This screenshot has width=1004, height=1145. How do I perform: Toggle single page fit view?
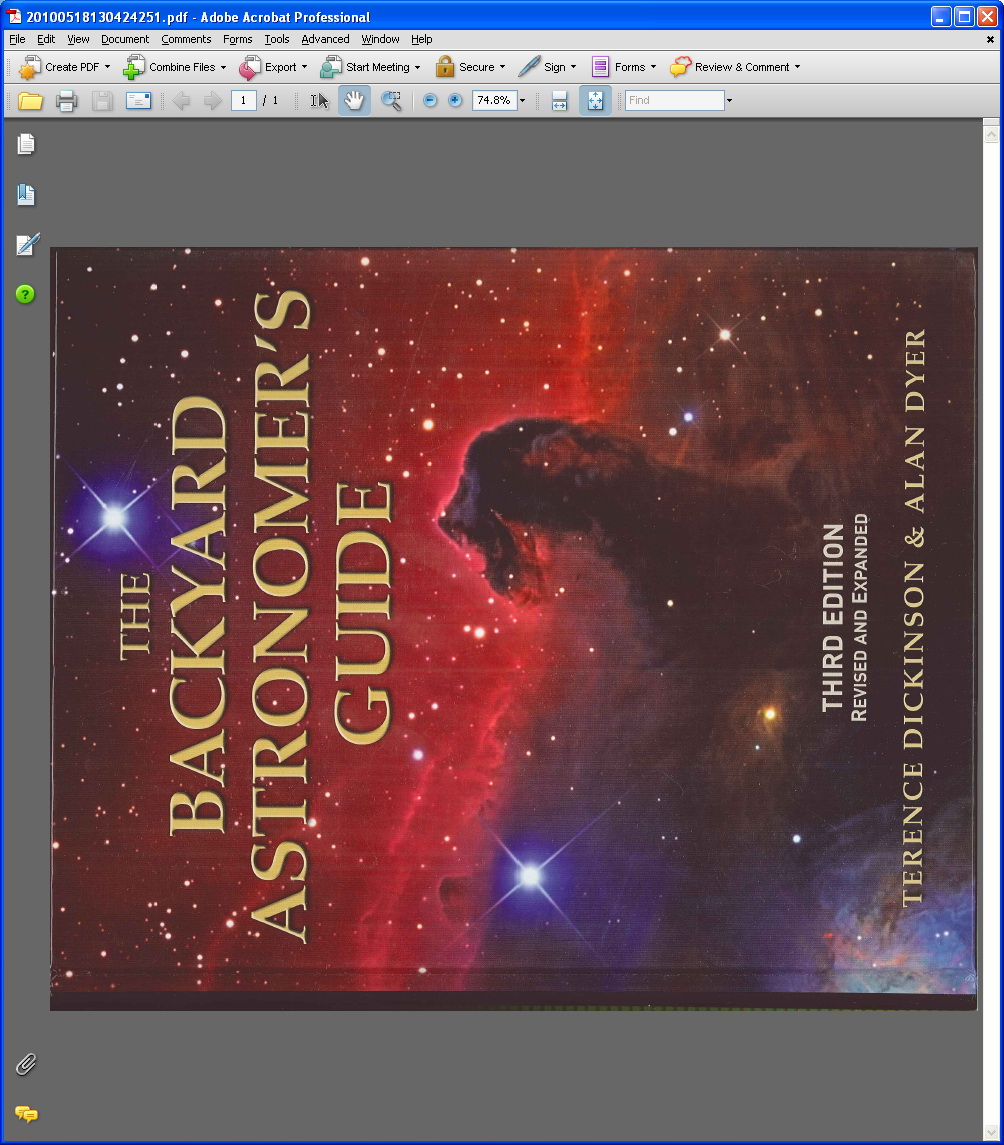pos(595,101)
